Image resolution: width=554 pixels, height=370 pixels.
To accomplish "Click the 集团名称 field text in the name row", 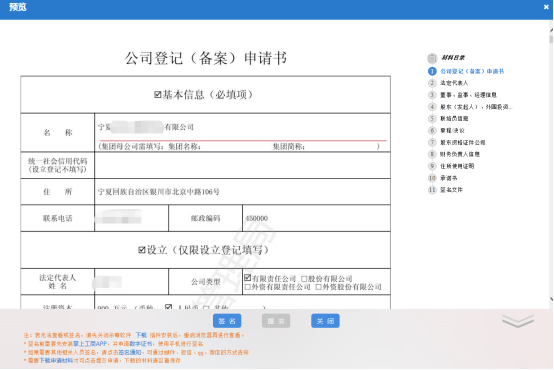I will [184, 146].
